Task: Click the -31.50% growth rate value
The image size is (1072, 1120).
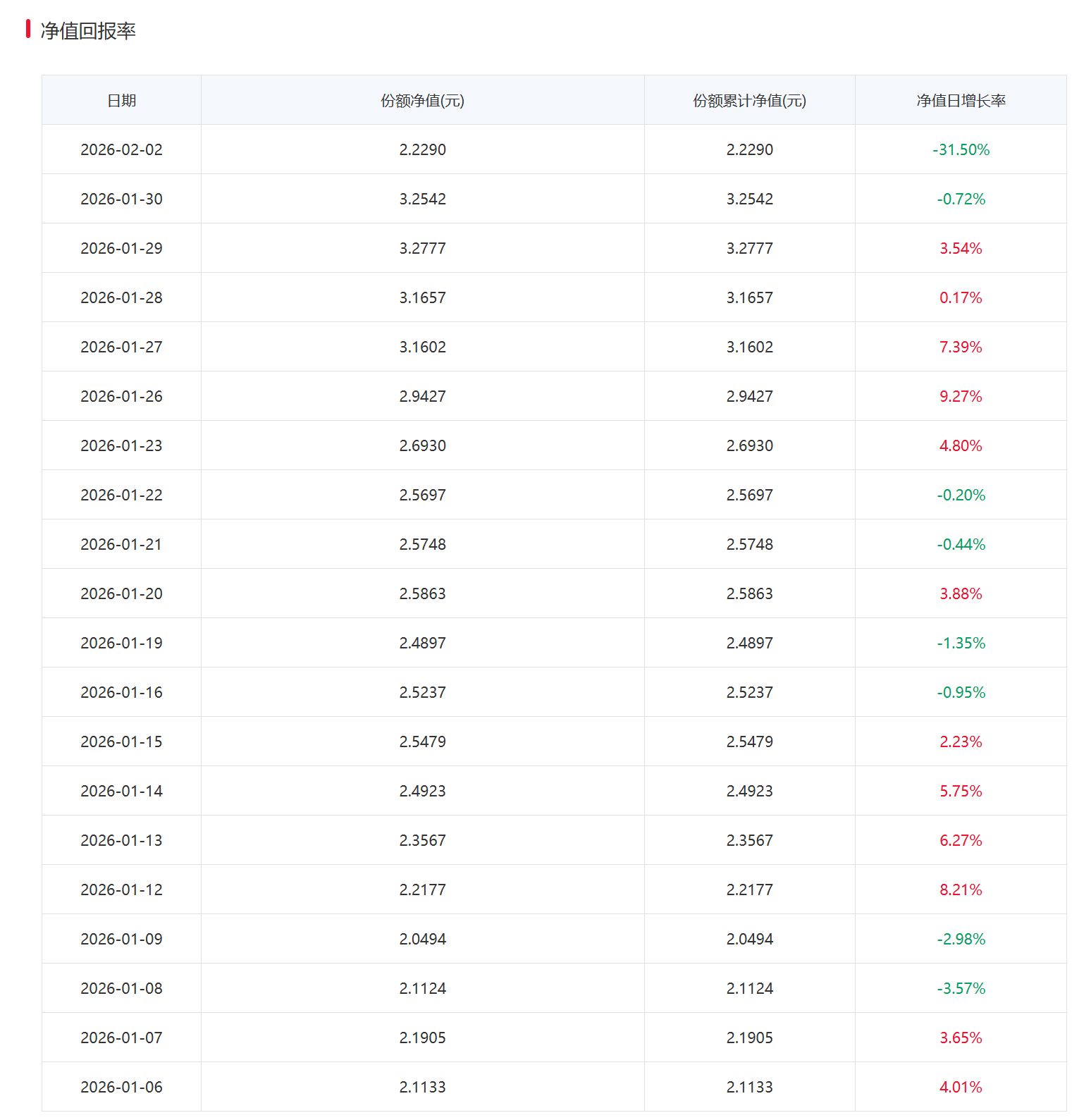Action: pos(961,149)
